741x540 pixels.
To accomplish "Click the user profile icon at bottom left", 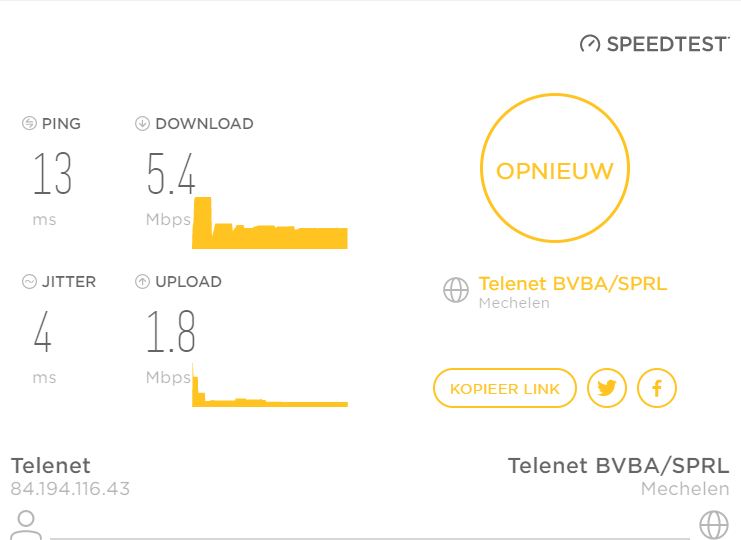I will coord(26,524).
